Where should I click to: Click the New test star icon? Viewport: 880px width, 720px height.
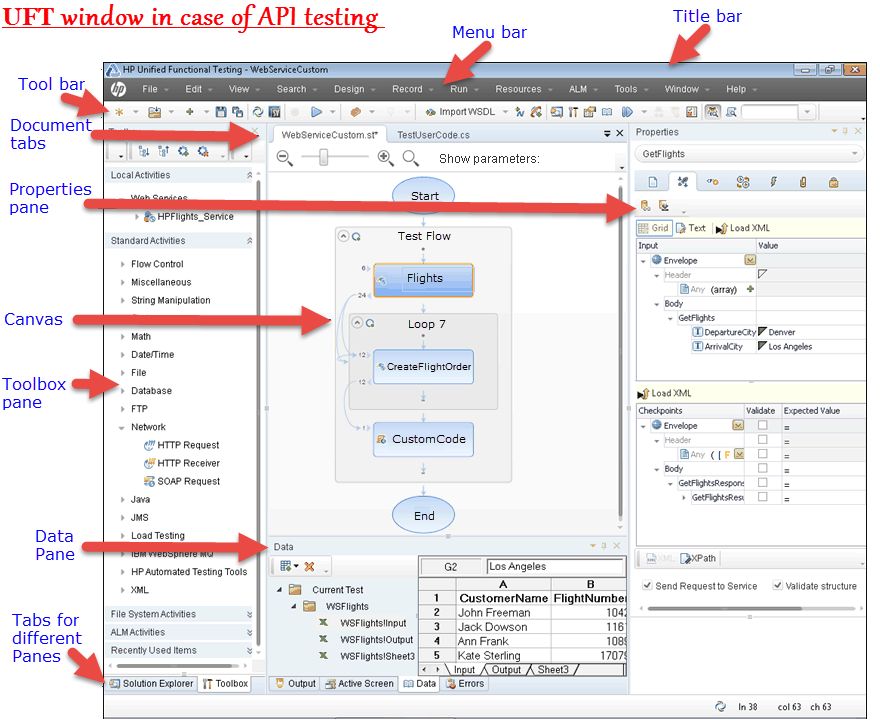click(x=119, y=112)
